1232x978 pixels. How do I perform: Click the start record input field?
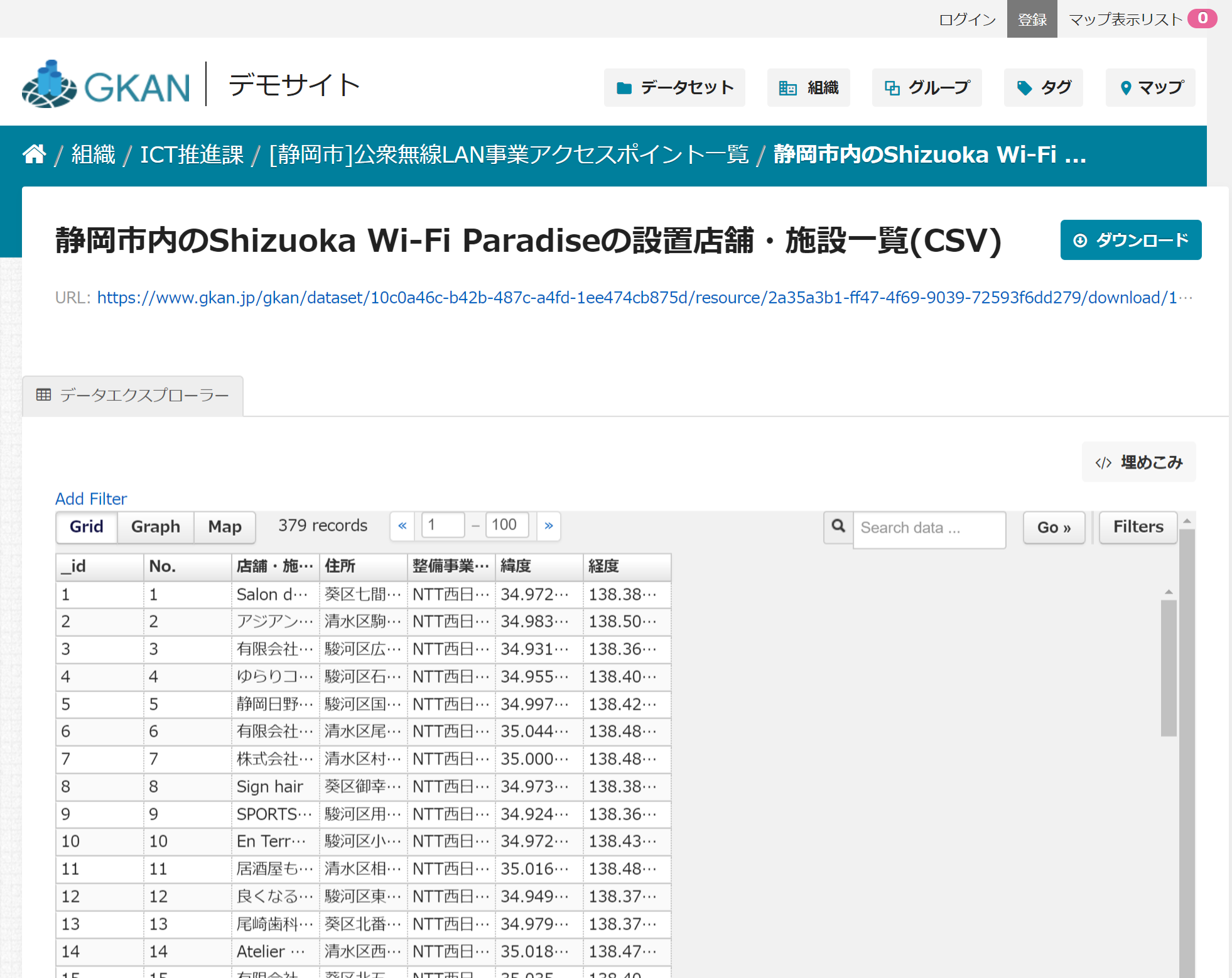point(443,525)
